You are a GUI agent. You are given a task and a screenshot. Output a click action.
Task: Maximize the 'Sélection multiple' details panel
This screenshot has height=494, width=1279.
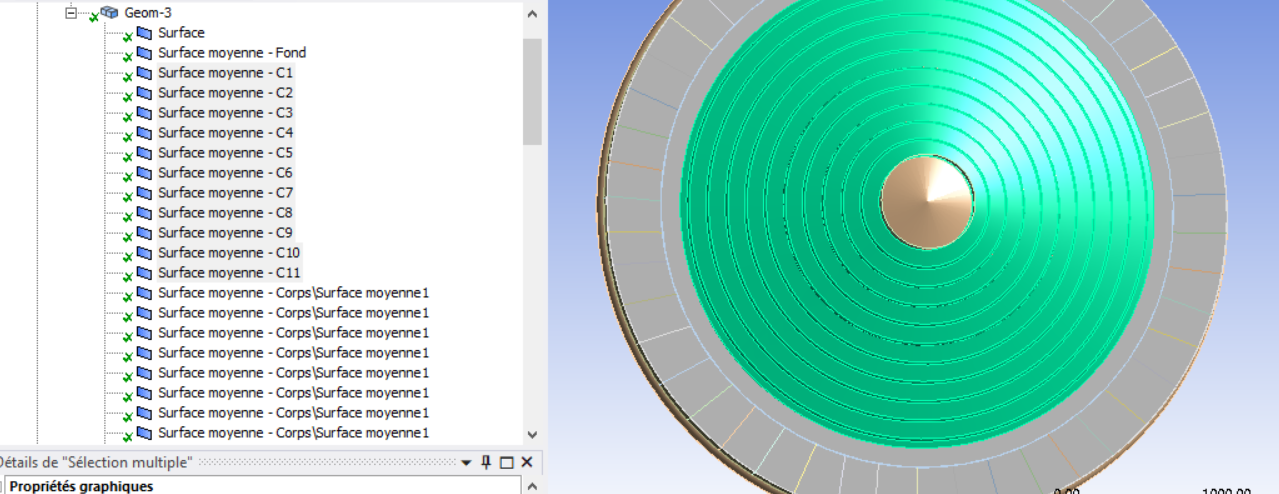click(x=506, y=463)
